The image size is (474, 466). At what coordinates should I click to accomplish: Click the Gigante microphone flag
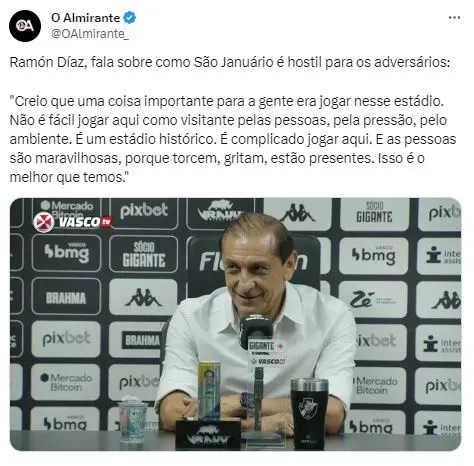click(265, 346)
